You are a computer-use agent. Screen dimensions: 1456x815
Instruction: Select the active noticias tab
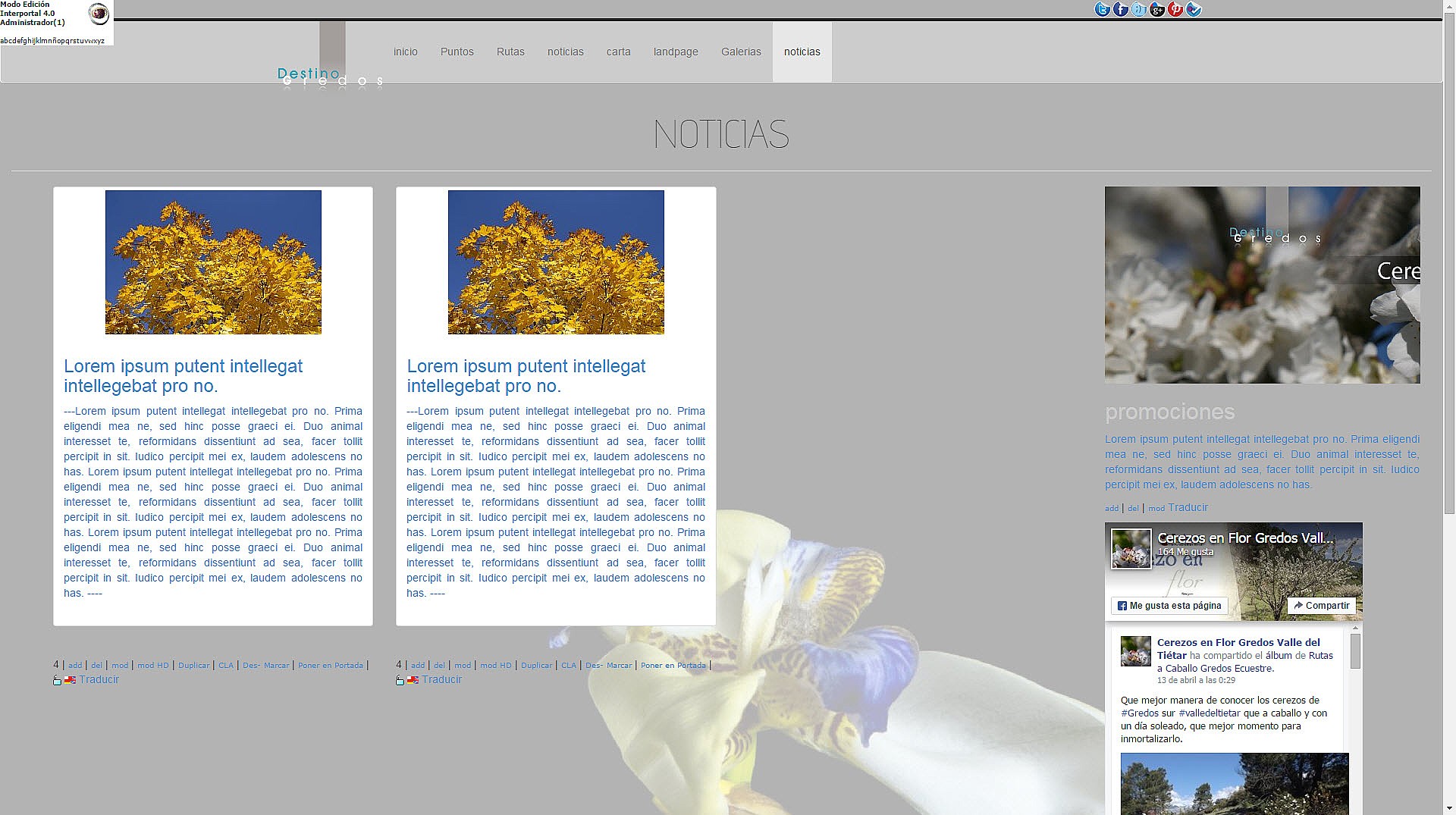(x=802, y=52)
